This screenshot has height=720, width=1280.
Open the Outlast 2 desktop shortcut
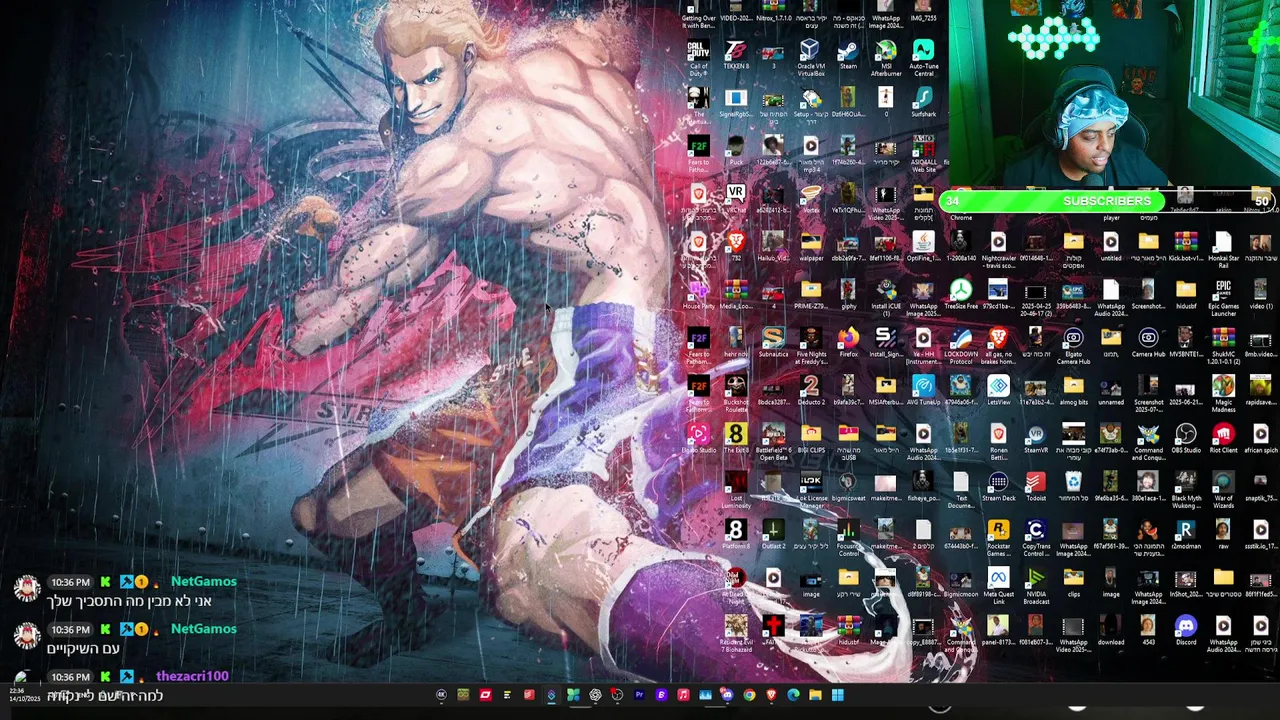click(x=773, y=534)
